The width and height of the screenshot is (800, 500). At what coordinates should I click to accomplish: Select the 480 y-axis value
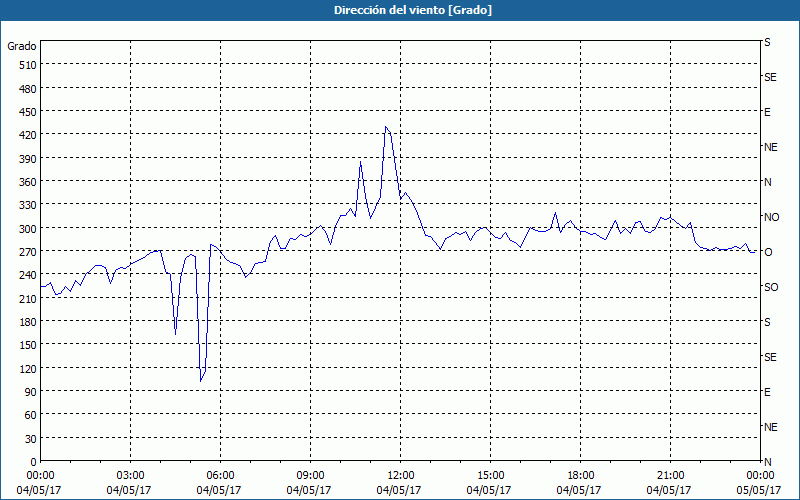coord(28,89)
